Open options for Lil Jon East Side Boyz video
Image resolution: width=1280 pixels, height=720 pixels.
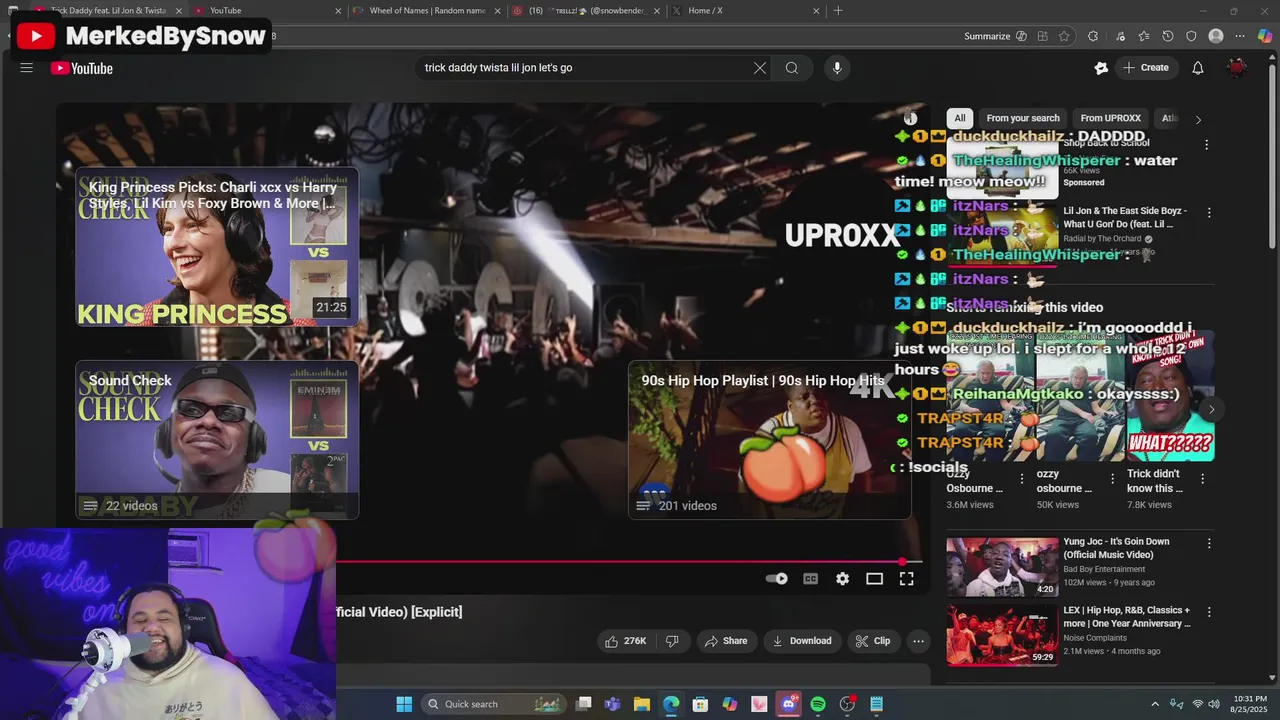pos(1209,213)
